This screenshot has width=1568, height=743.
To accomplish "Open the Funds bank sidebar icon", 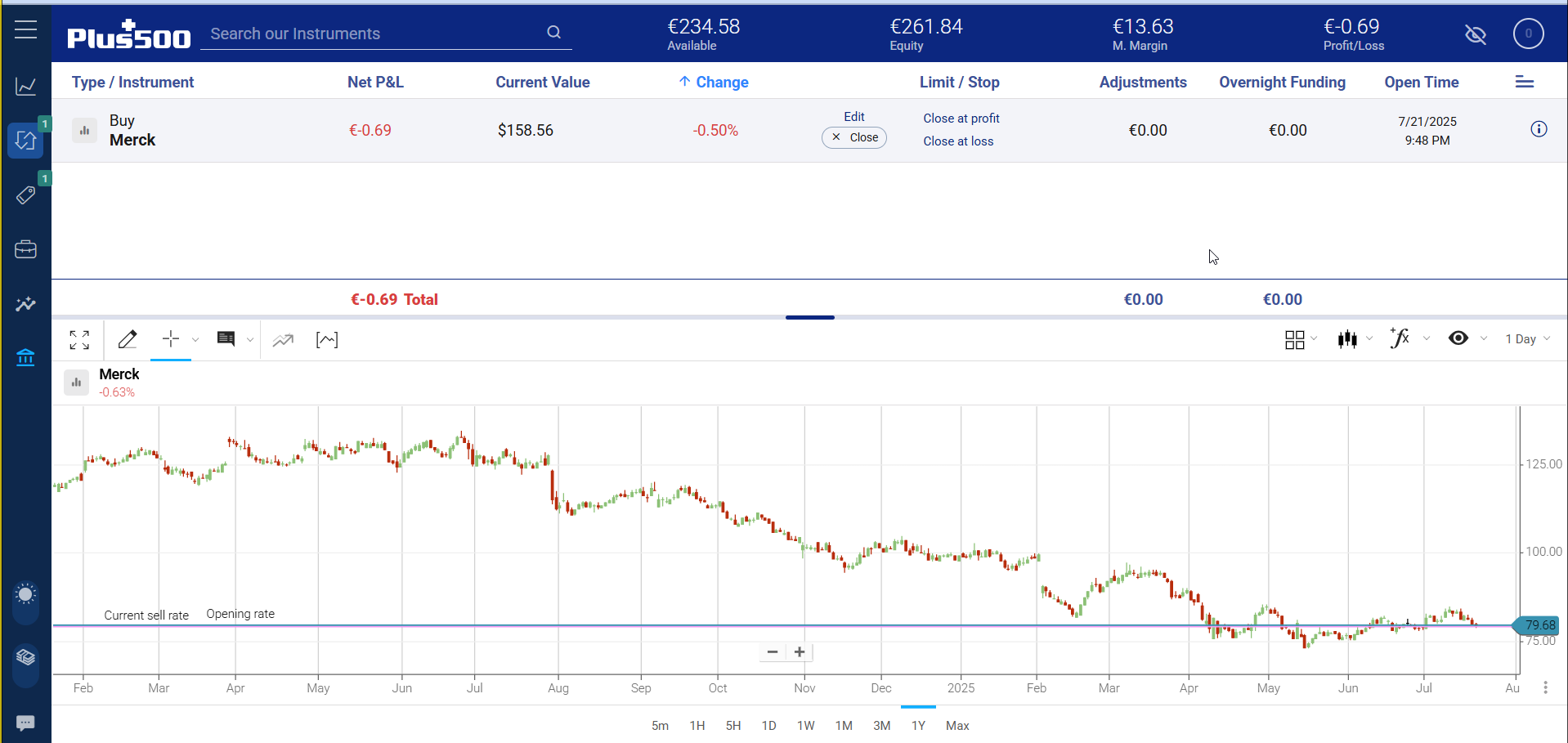I will coord(25,358).
